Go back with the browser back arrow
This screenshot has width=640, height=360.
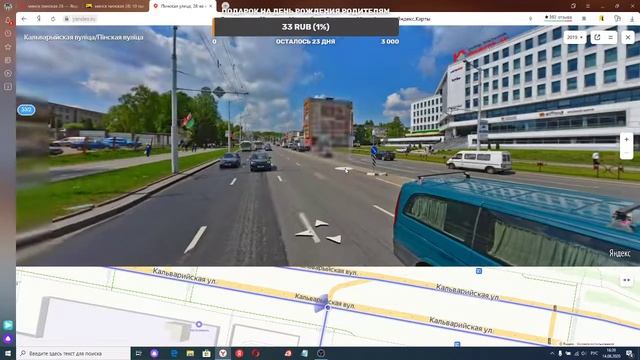(24, 19)
